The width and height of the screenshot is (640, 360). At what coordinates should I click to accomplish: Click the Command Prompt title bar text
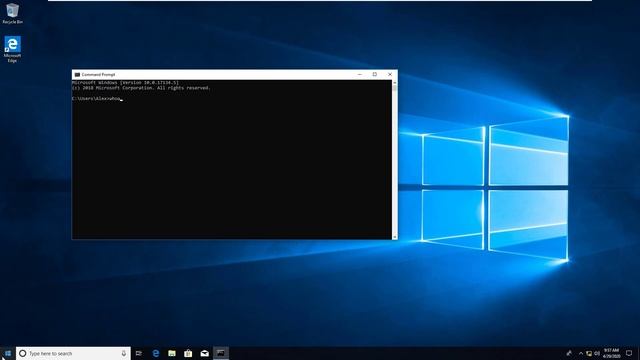pos(98,75)
